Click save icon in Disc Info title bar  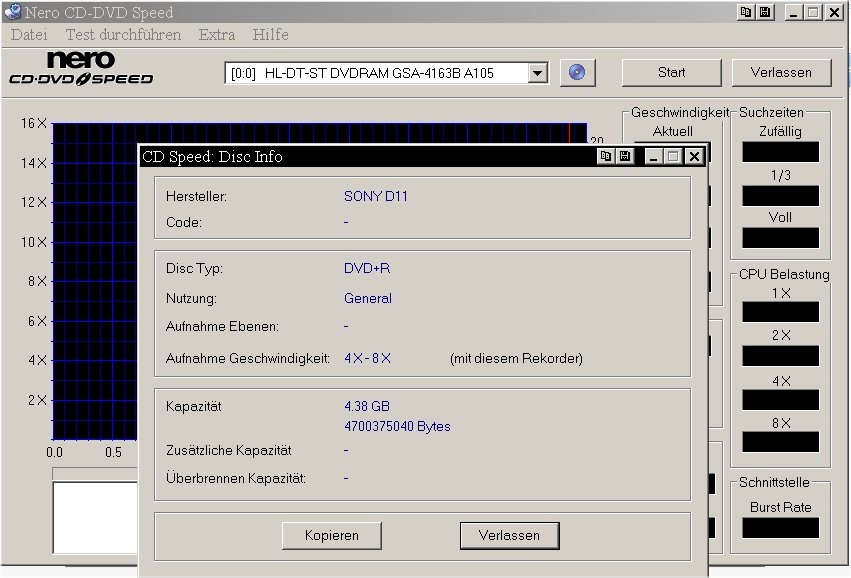click(x=625, y=156)
